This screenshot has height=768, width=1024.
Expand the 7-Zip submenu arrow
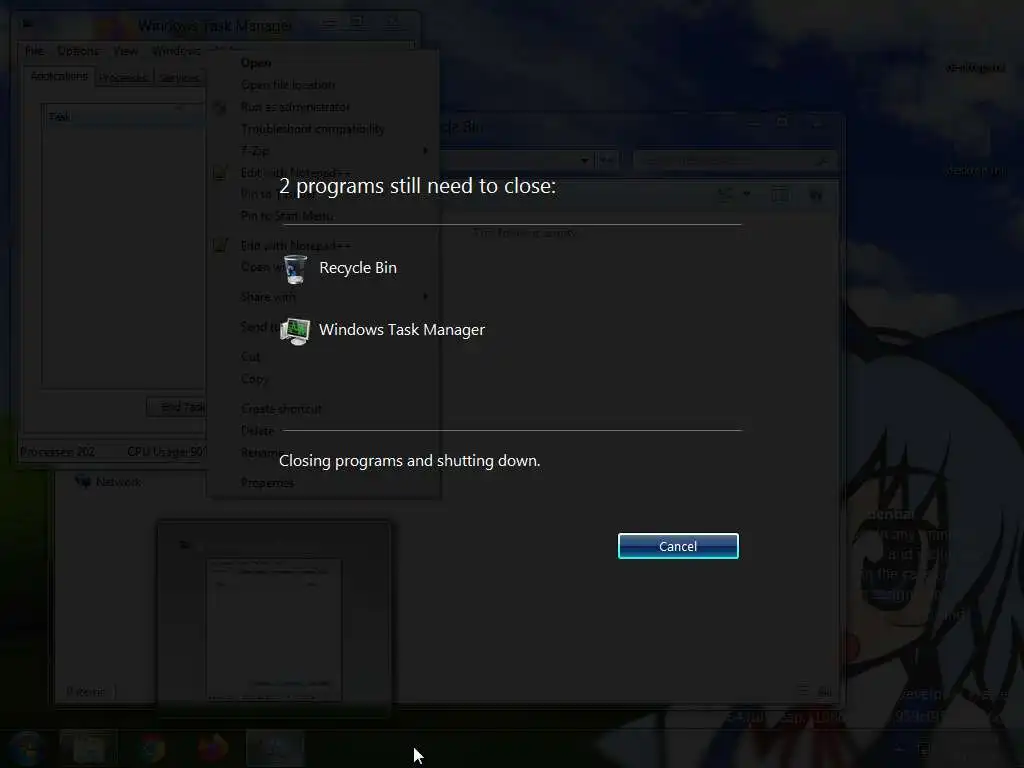tap(426, 151)
